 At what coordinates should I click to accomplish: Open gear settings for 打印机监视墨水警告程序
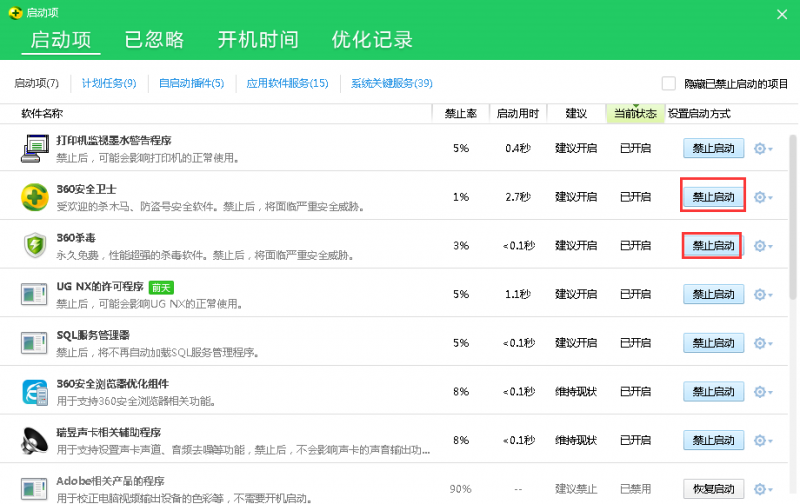(763, 148)
